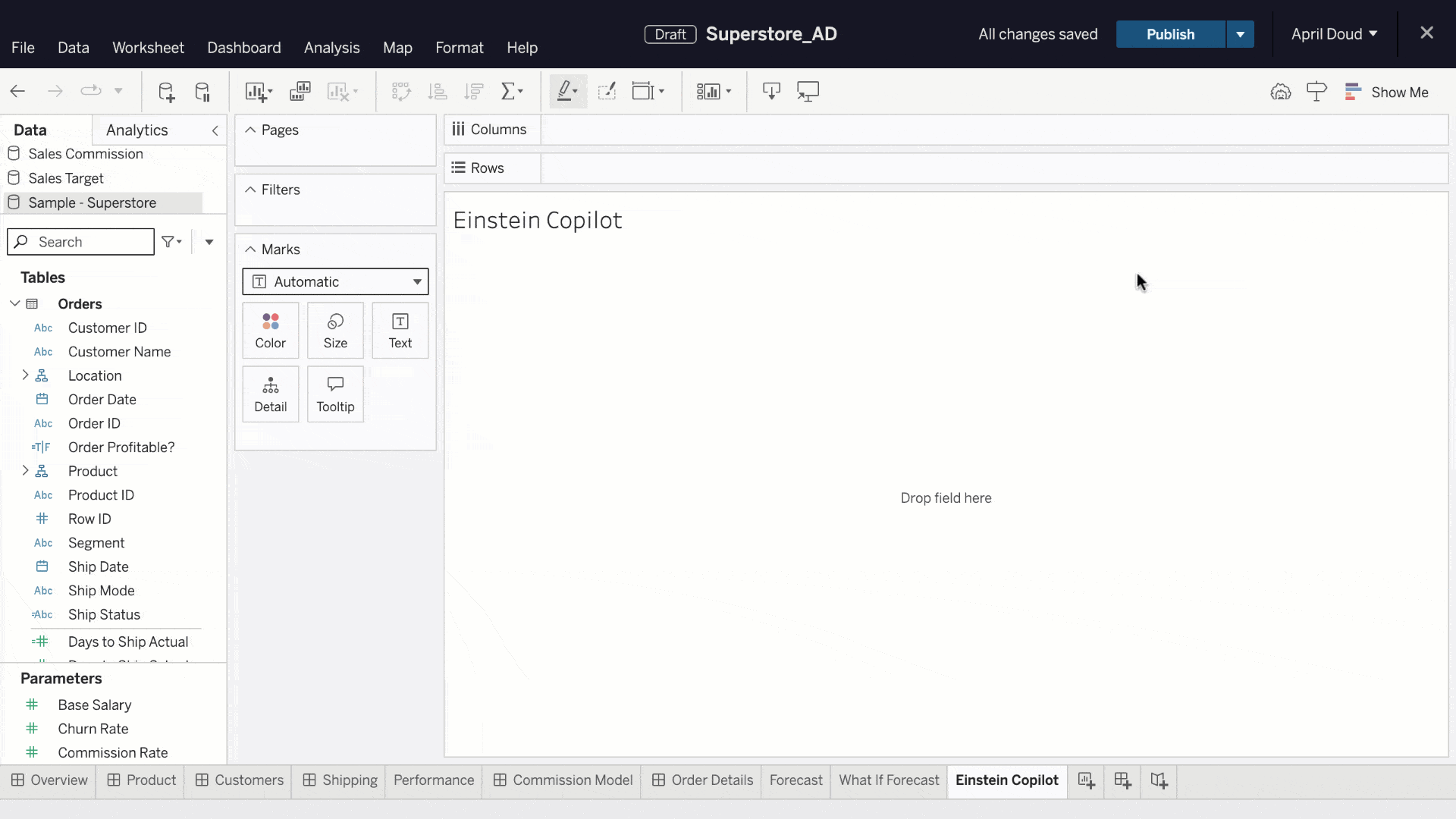Toggle the Analytics panel tab

137,130
